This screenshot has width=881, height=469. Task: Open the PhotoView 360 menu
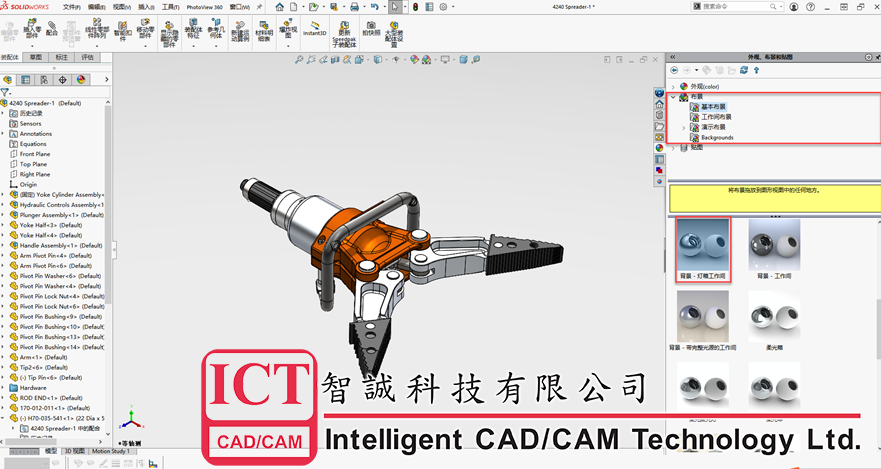(205, 6)
